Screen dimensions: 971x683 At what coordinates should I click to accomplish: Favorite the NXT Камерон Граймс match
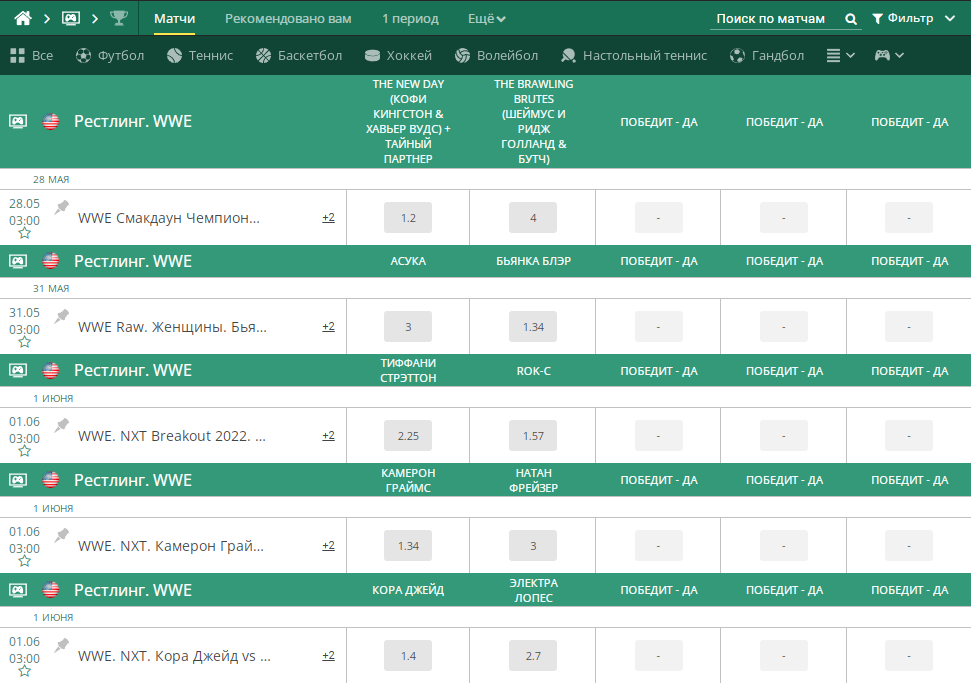[24, 561]
